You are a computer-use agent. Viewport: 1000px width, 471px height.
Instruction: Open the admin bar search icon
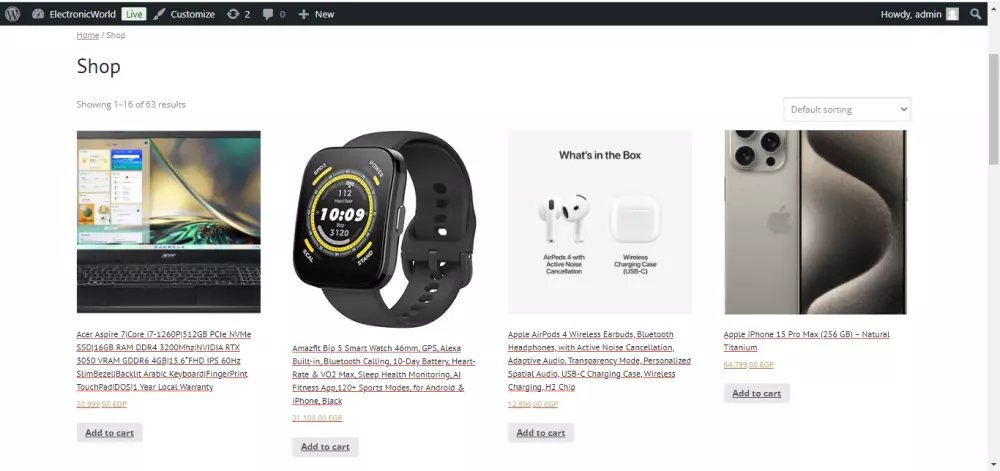tap(975, 14)
